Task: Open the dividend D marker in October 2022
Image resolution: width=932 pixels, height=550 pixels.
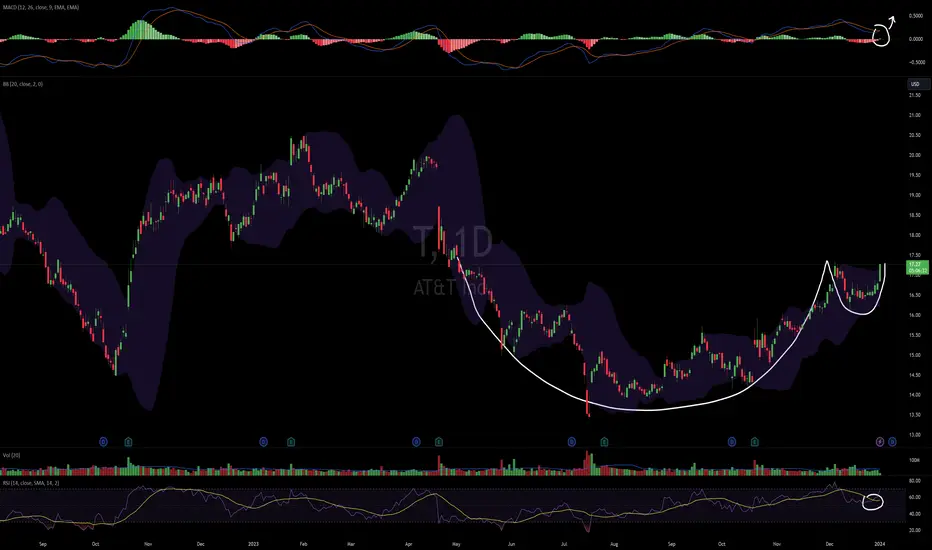Action: click(x=103, y=442)
